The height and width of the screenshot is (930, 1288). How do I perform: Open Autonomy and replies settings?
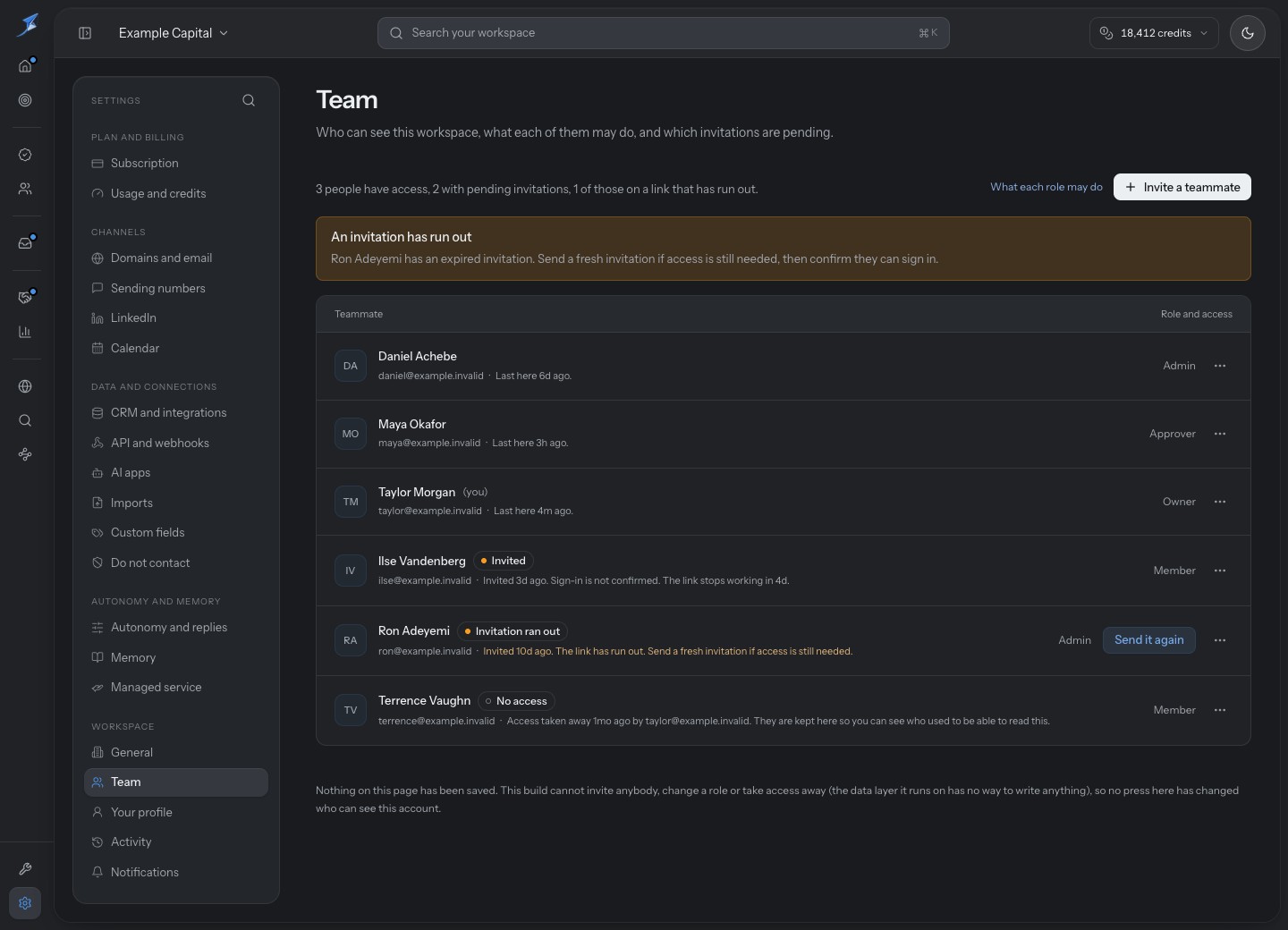(176, 628)
